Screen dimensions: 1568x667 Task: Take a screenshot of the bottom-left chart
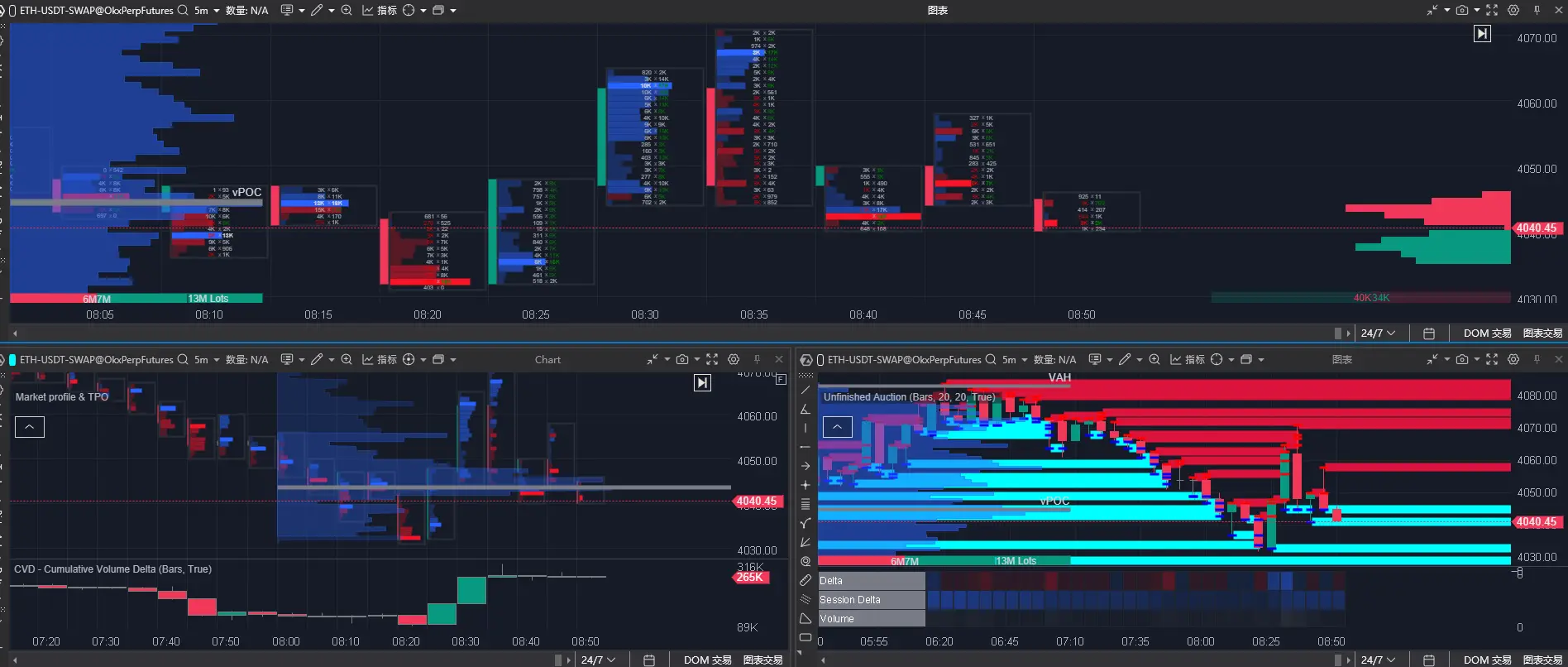pos(682,360)
